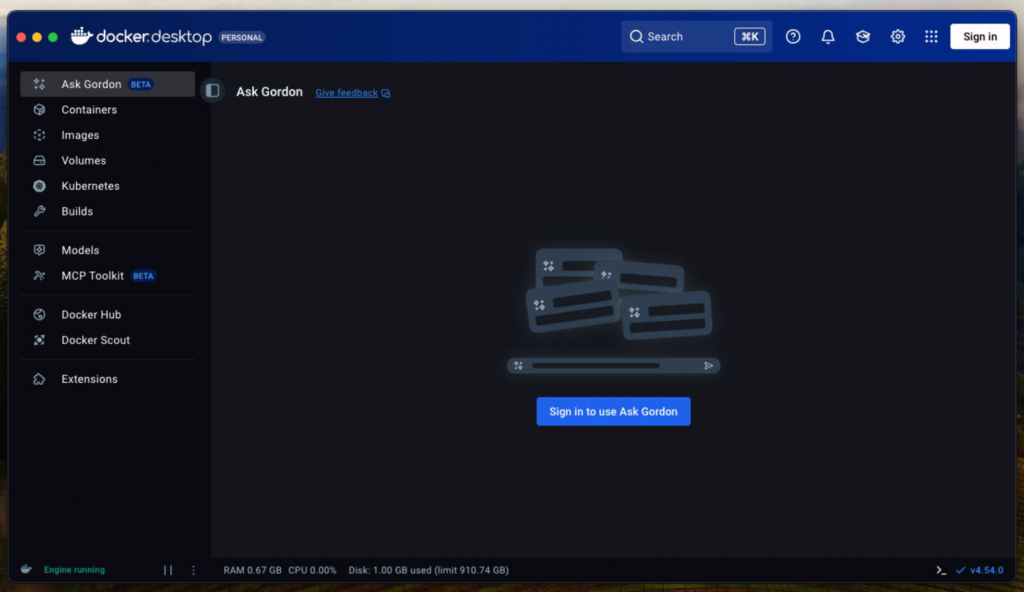
Task: Toggle sidebar collapse panel button
Action: [212, 91]
